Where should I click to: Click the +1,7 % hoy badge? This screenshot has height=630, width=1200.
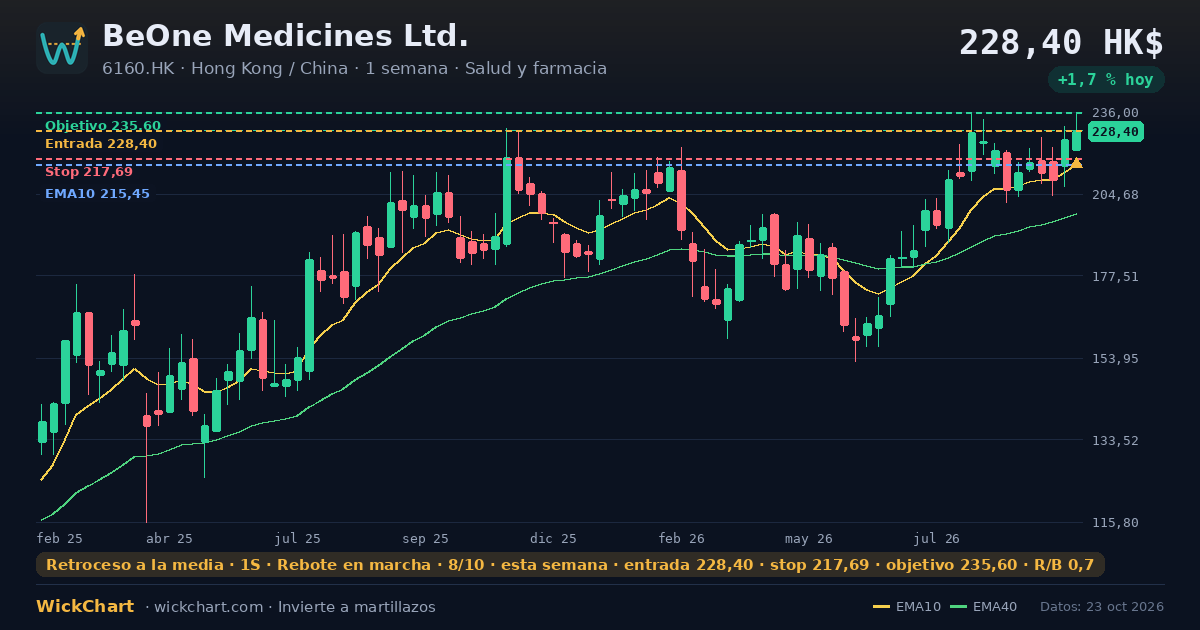point(1106,80)
